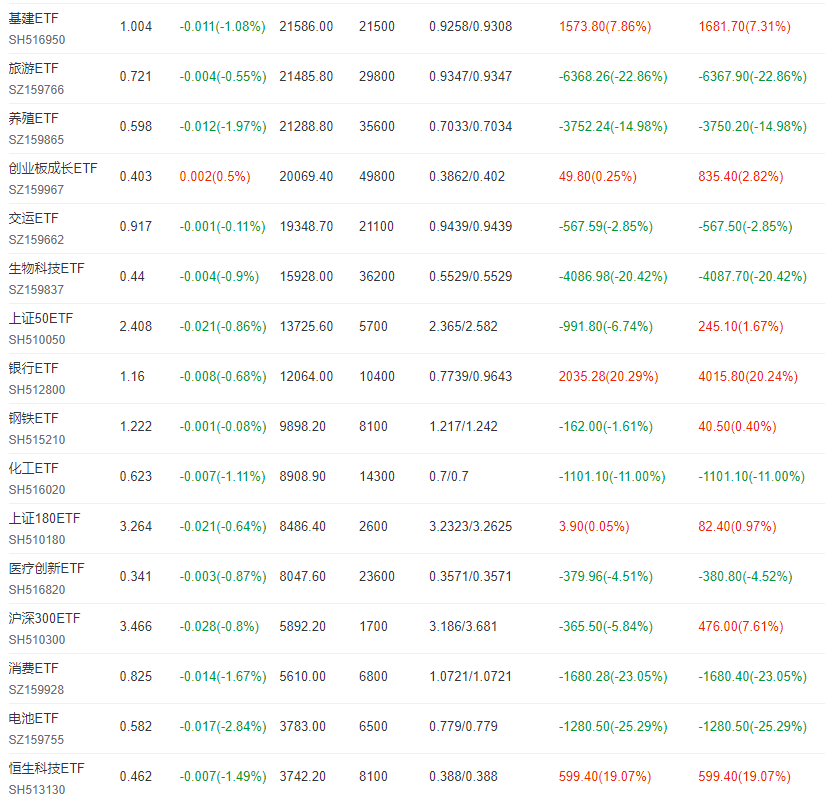
Task: Open the 养殖ETF fund name
Action: point(33,118)
